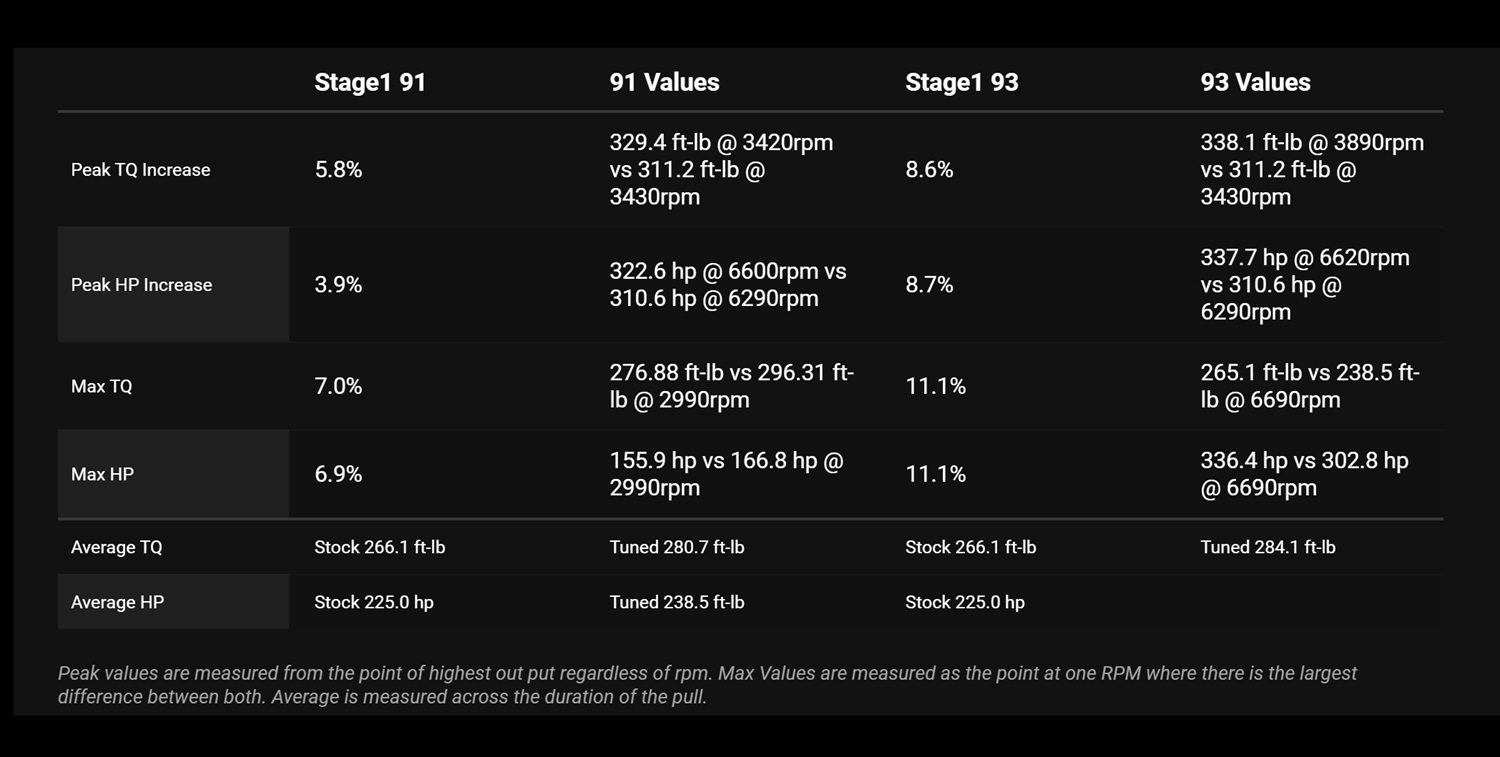The image size is (1500, 757).
Task: Click the Max TQ row label
Action: pyautogui.click(x=102, y=386)
